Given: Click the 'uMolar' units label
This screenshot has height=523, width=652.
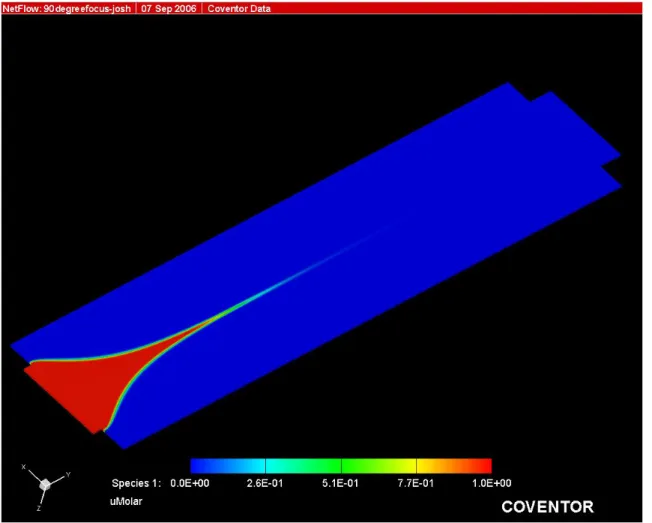Looking at the screenshot, I should [126, 501].
